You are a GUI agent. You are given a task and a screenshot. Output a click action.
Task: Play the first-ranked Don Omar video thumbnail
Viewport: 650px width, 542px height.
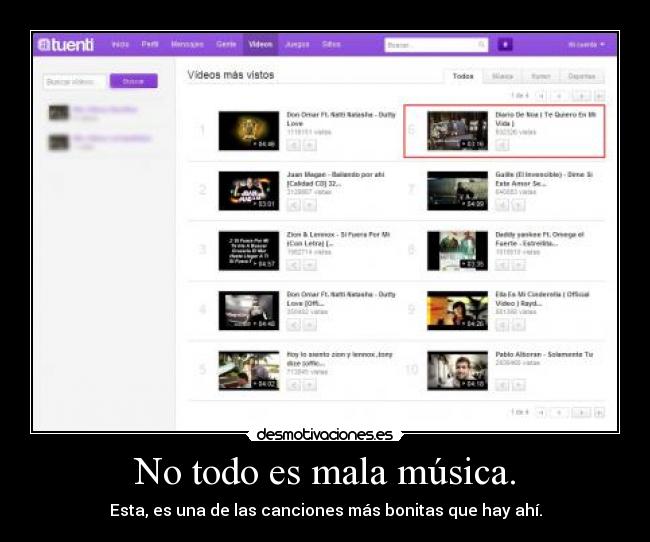(x=249, y=131)
